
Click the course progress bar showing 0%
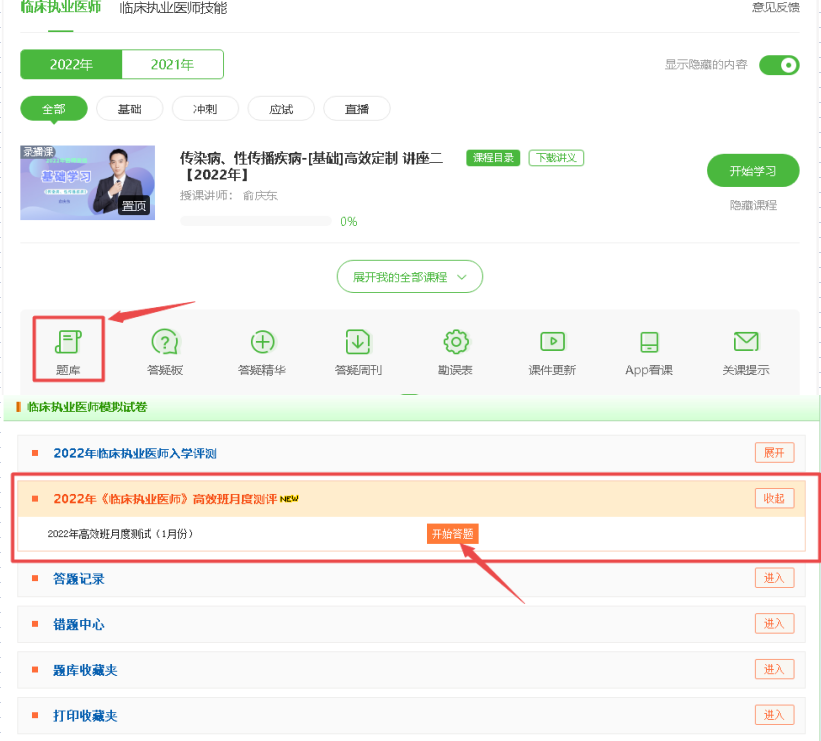[x=255, y=221]
